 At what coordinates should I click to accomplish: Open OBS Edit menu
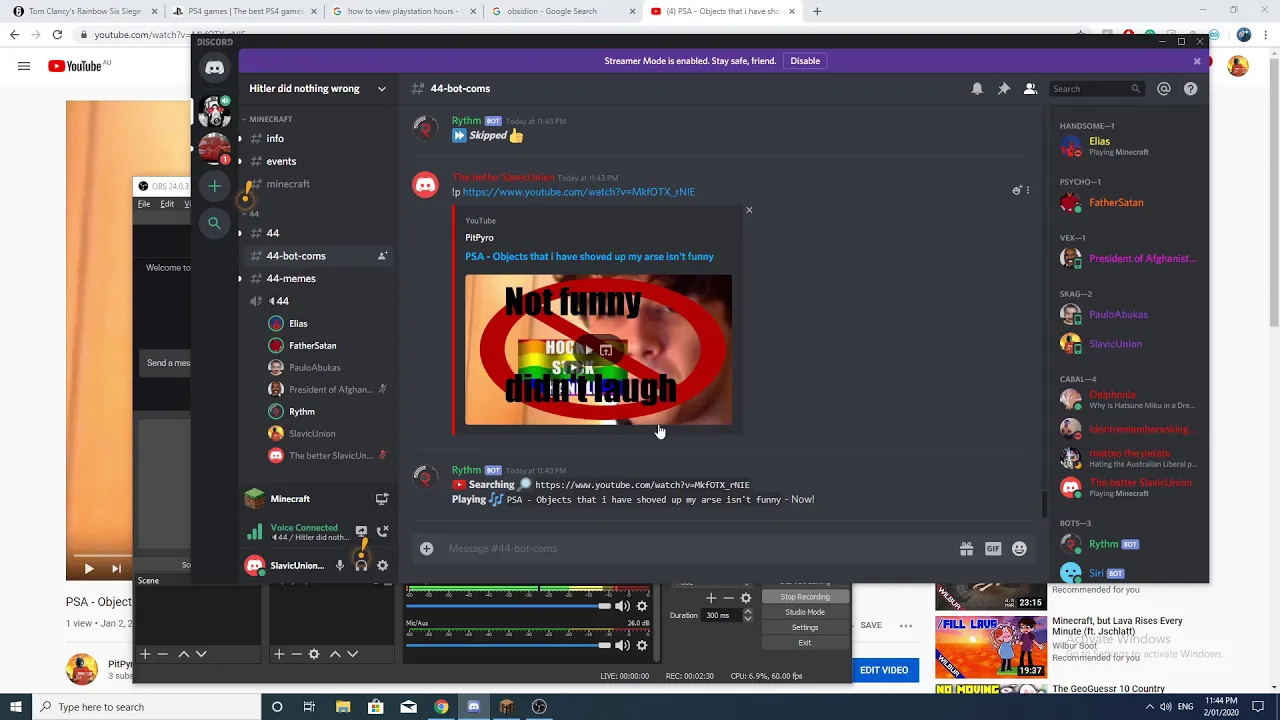tap(167, 204)
